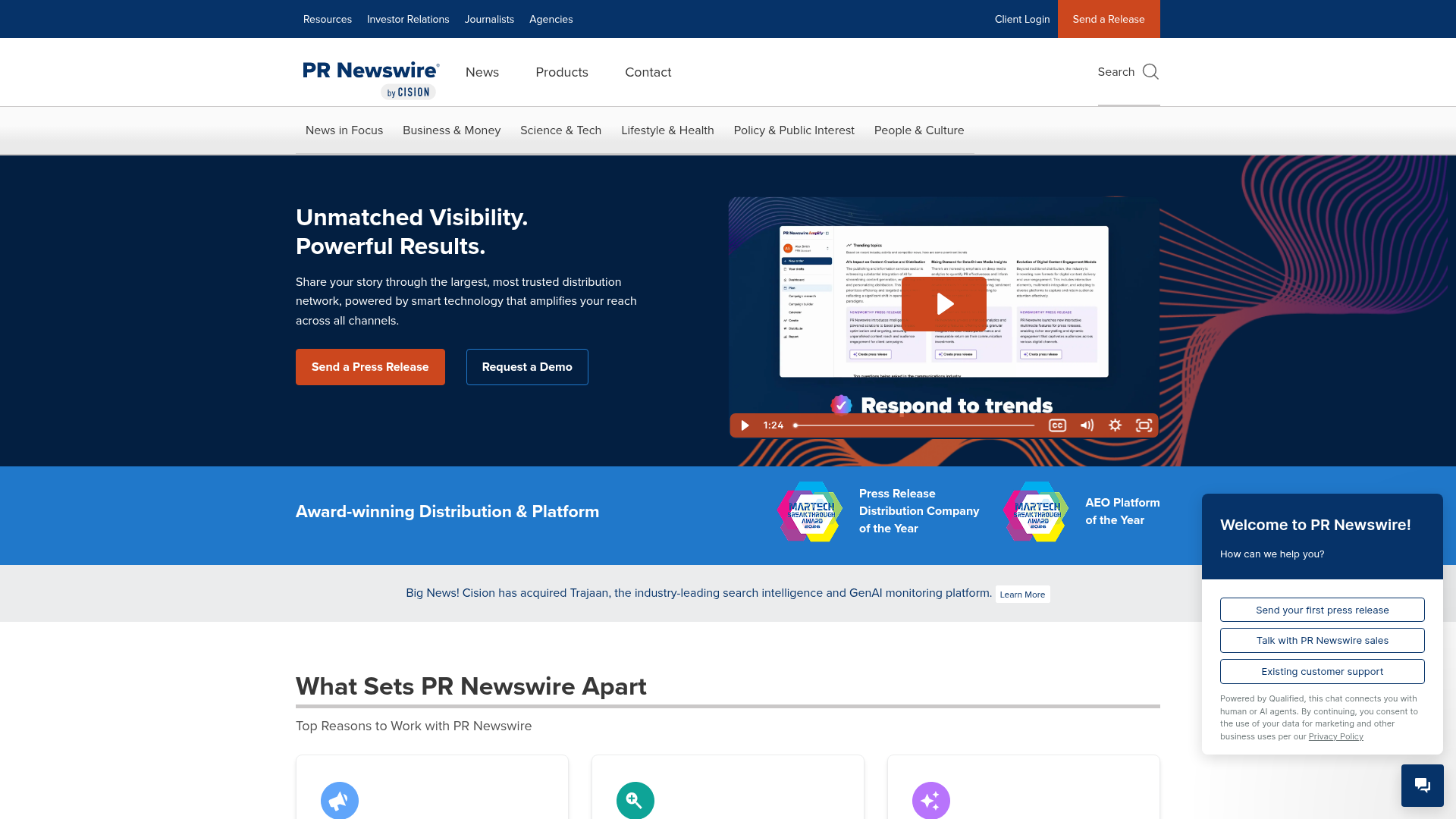Click 'Top Reasons to Work with PR Newswire'
The width and height of the screenshot is (1456, 819).
[414, 726]
